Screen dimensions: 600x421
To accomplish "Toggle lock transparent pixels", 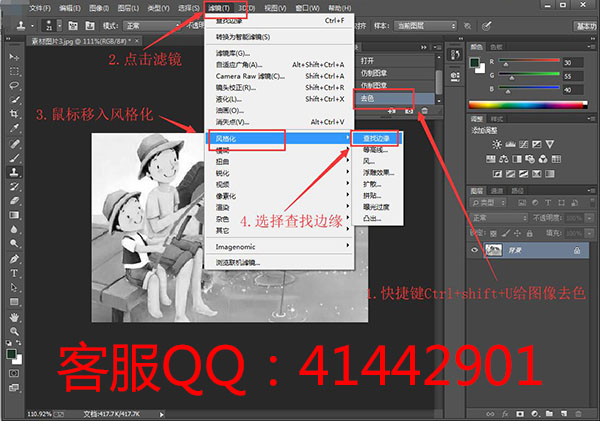I will [x=494, y=233].
